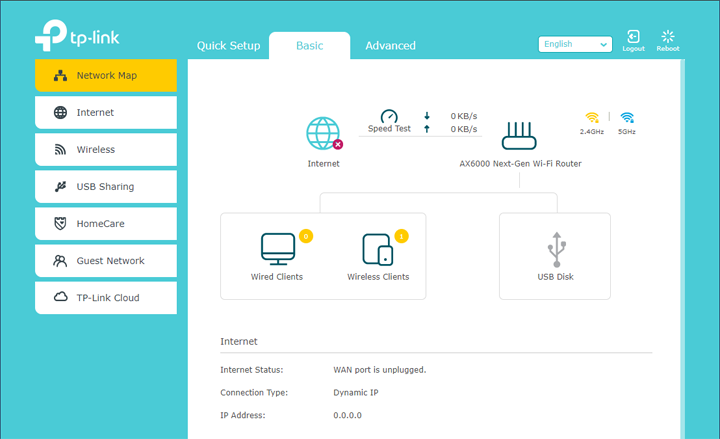Viewport: 720px width, 439px height.
Task: Open Wireless Clients devices icon
Action: tap(377, 248)
